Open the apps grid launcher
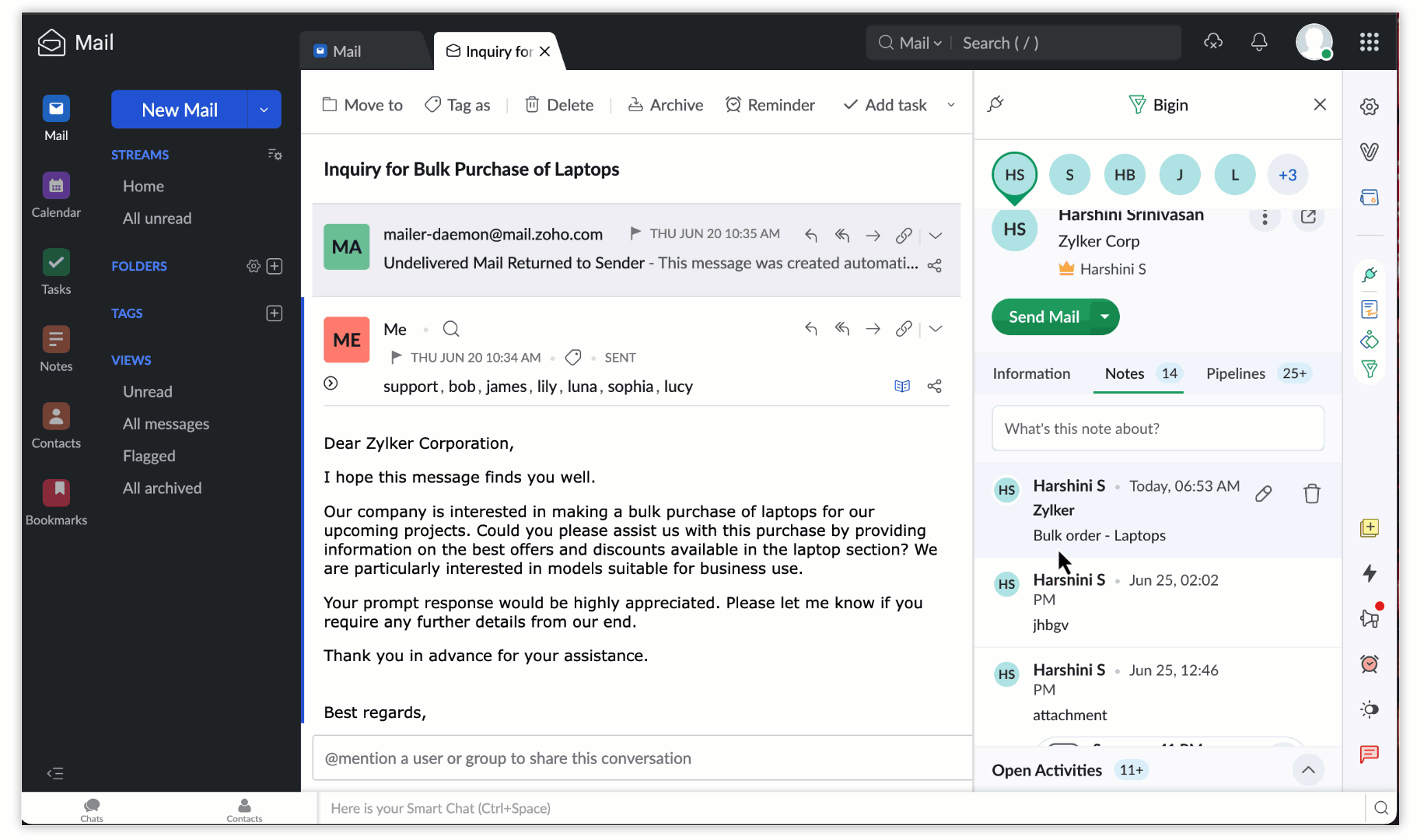1424x840 pixels. pyautogui.click(x=1370, y=42)
